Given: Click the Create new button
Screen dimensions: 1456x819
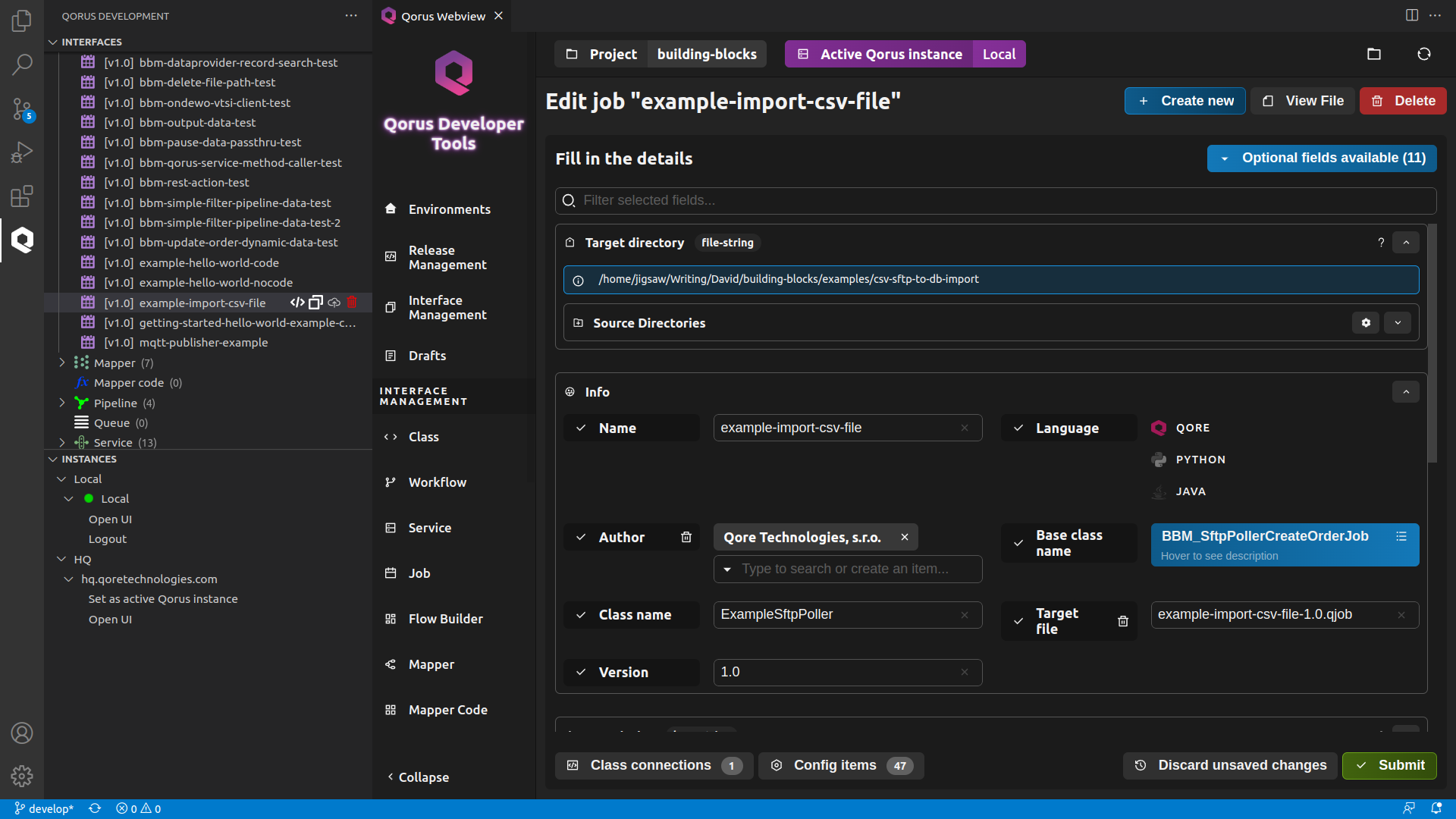Looking at the screenshot, I should click(x=1185, y=101).
